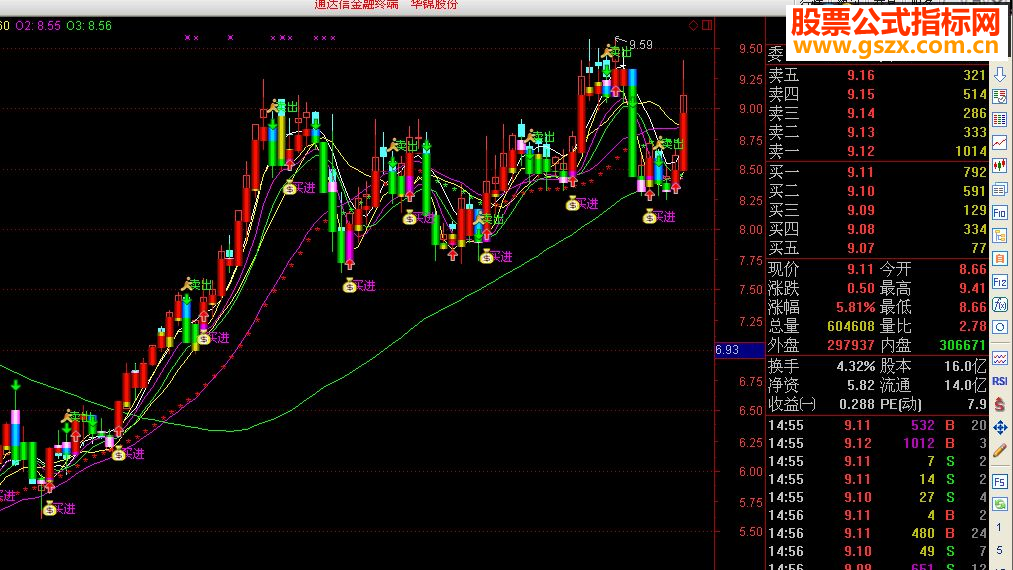Click the 6.93 price marker on axis
The height and width of the screenshot is (570, 1013).
coord(739,350)
